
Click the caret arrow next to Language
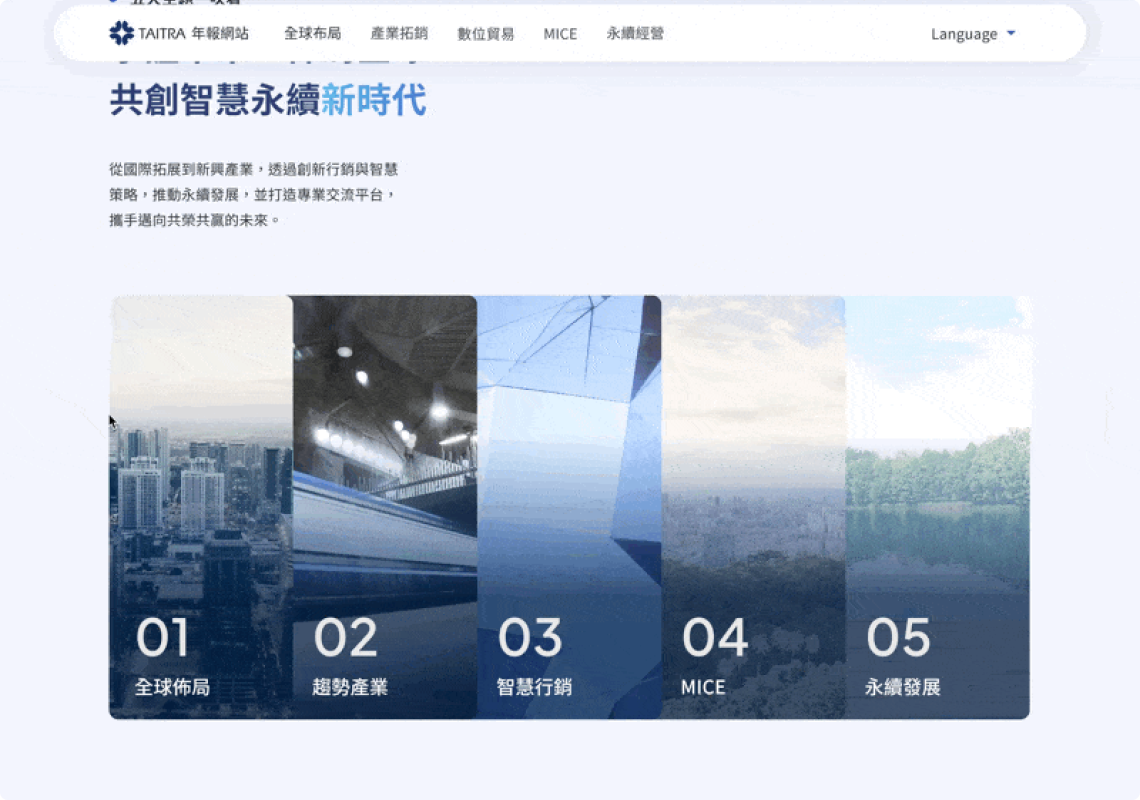[1011, 33]
